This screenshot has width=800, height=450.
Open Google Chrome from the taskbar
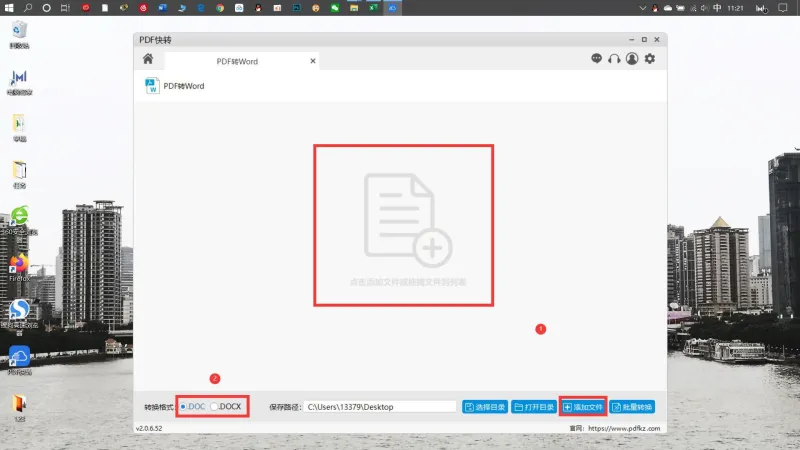coord(220,8)
